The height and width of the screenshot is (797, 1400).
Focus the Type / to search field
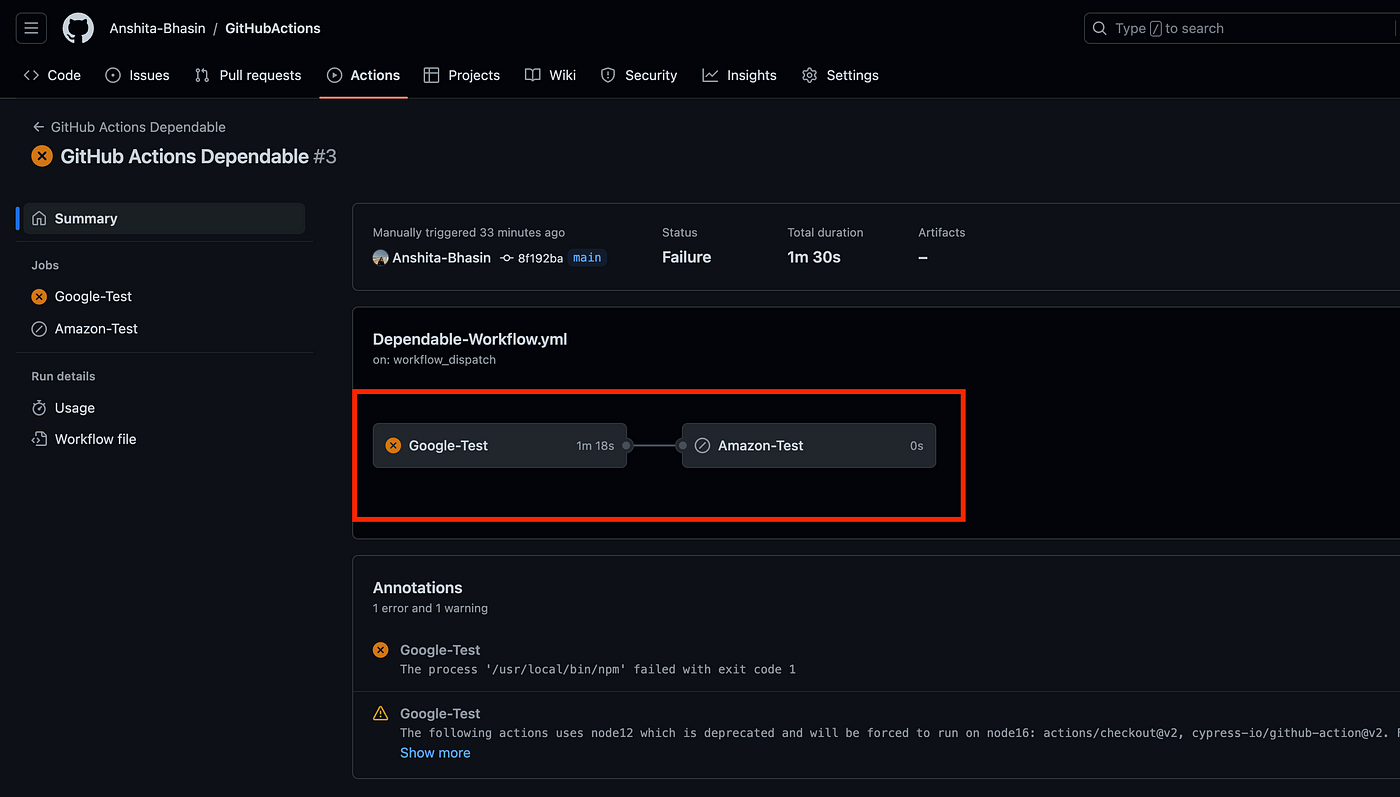click(1242, 28)
